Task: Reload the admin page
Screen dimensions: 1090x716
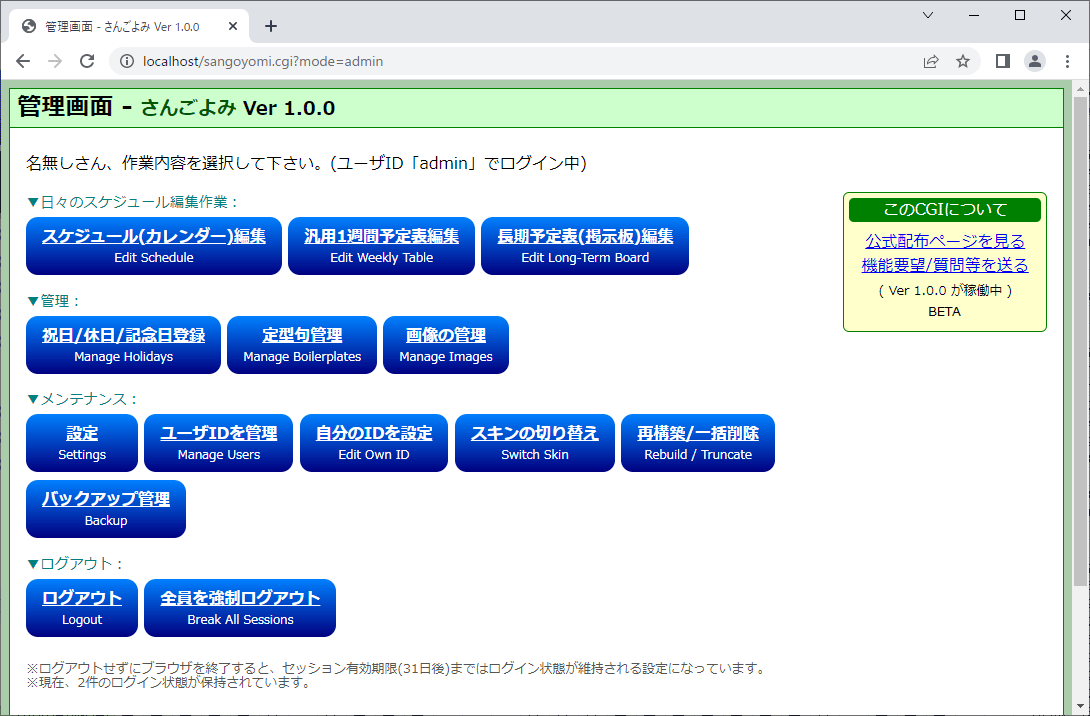Action: tap(87, 61)
